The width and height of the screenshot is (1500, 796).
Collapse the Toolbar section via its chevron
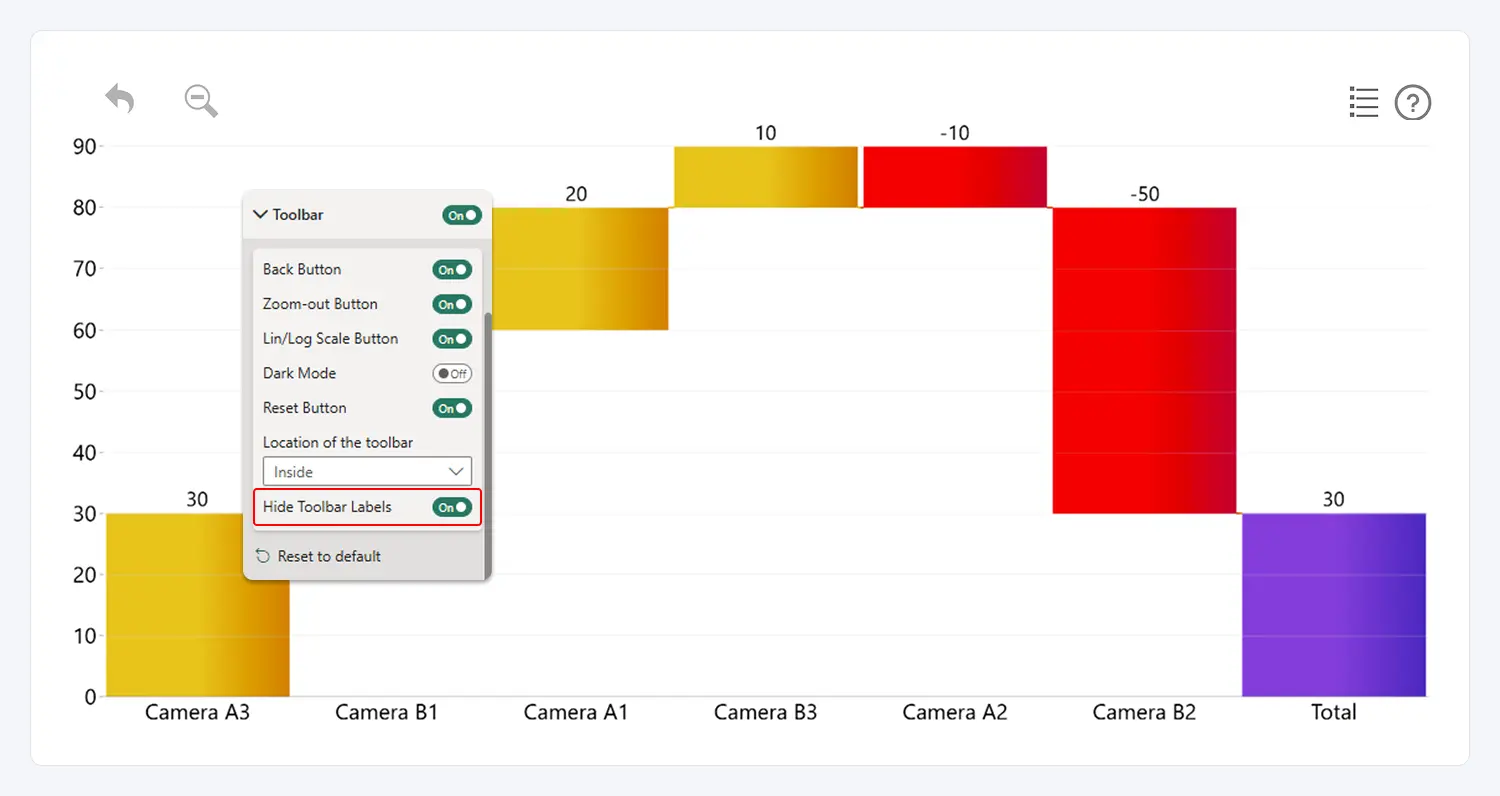259,214
